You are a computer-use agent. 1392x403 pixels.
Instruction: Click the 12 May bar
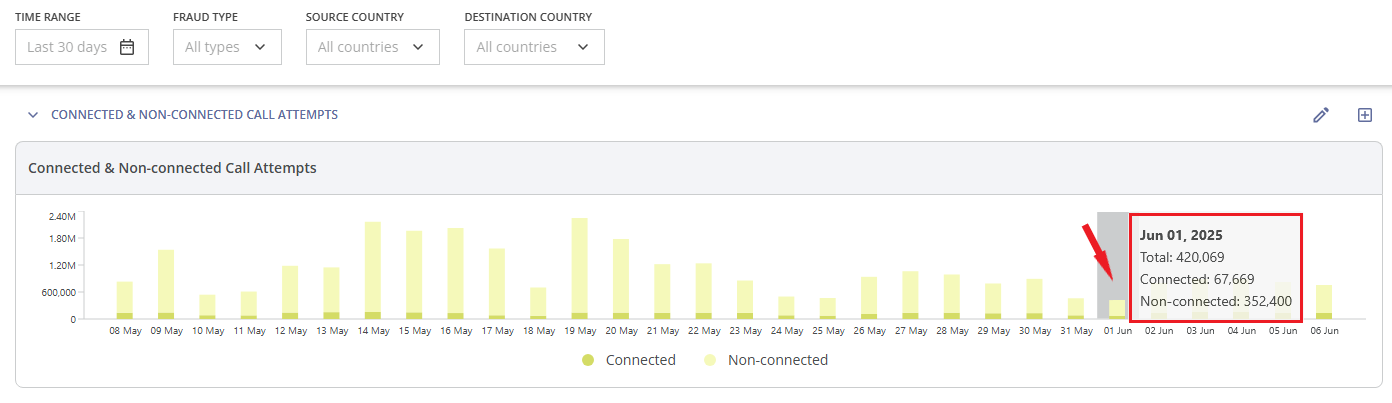click(x=290, y=292)
